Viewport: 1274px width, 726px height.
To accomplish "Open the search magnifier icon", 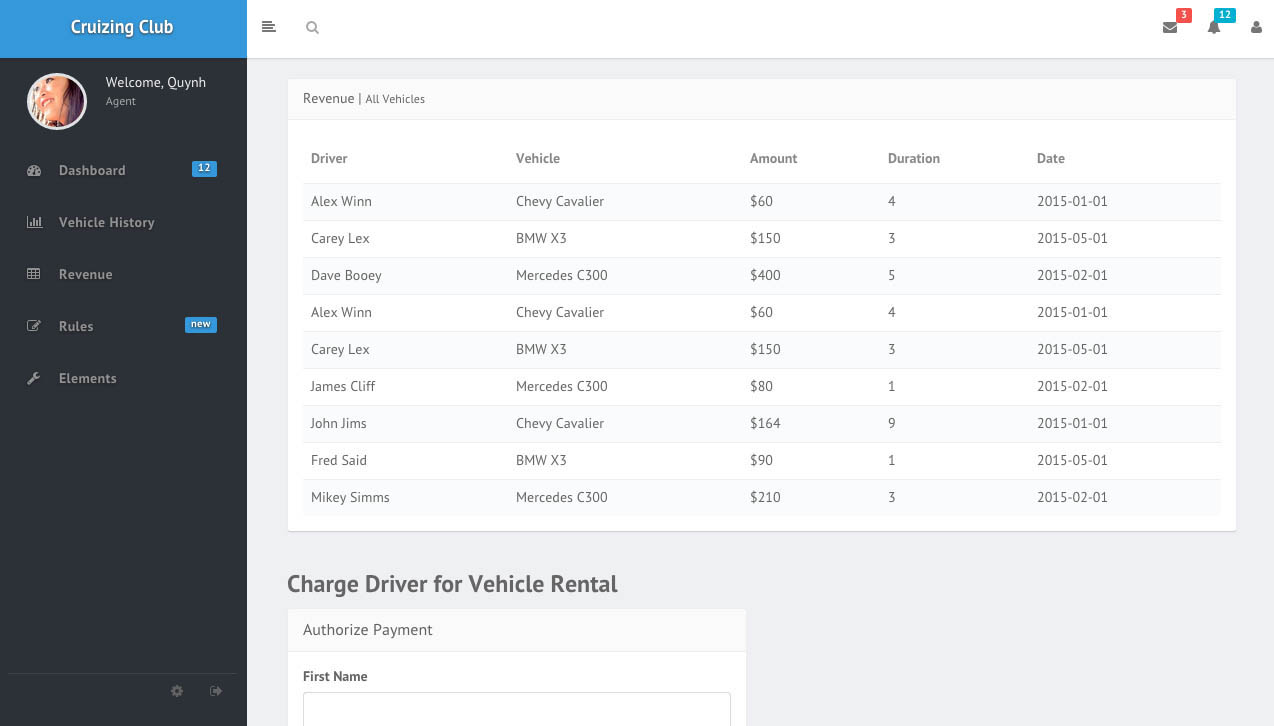I will click(312, 28).
